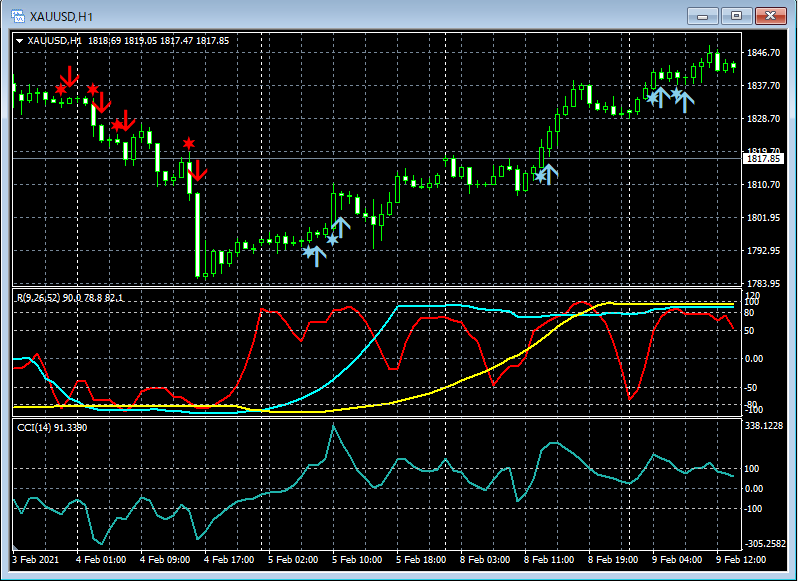Click the 5 Feb 10:00 time label
The image size is (799, 581).
coord(357,560)
